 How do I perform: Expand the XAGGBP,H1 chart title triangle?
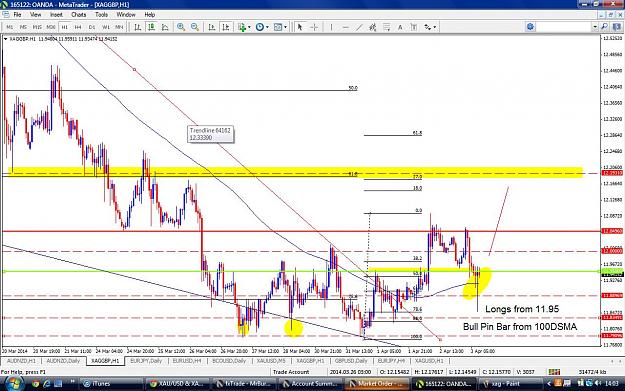tap(5, 39)
